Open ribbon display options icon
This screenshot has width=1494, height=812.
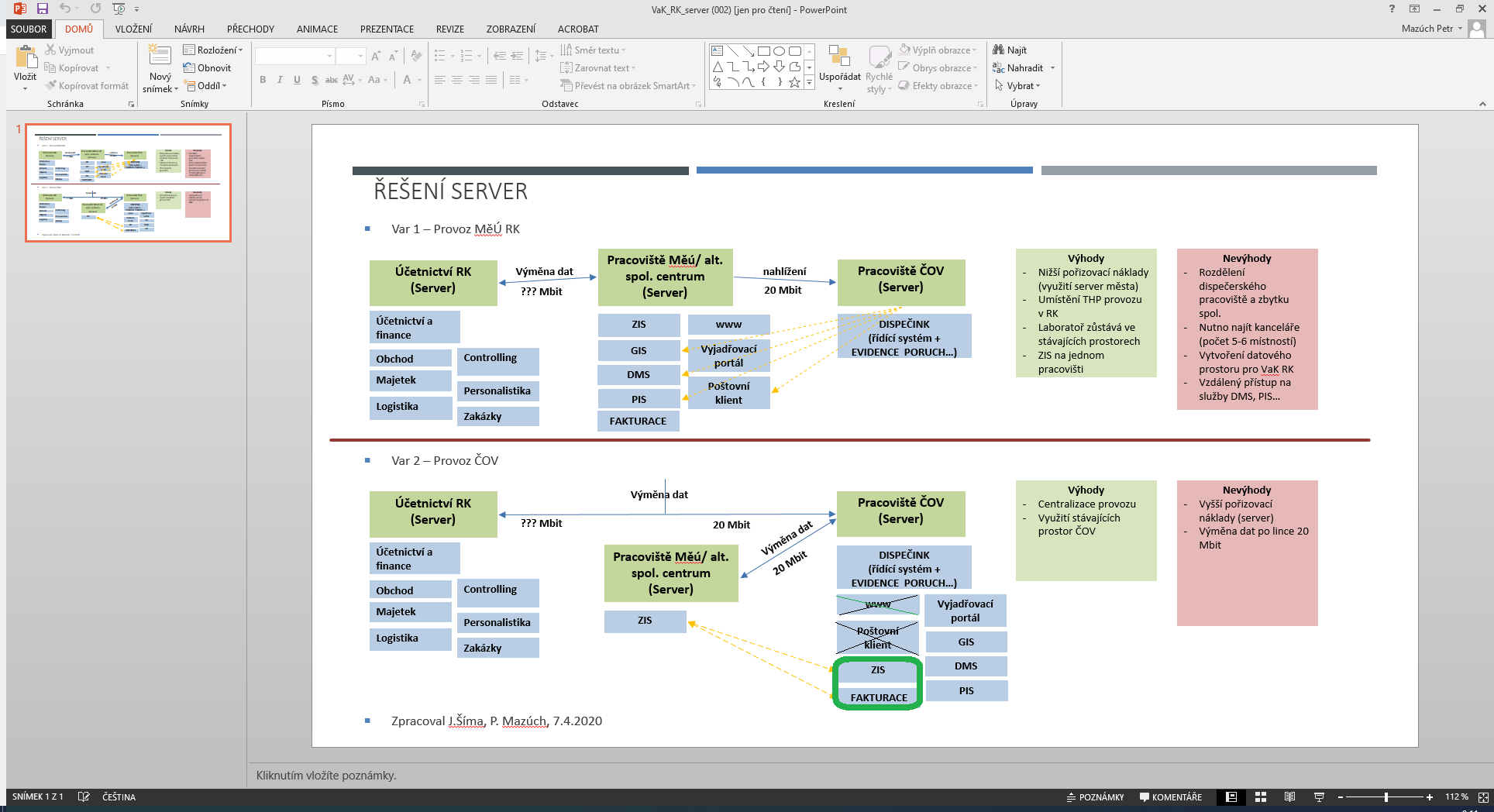click(1414, 9)
